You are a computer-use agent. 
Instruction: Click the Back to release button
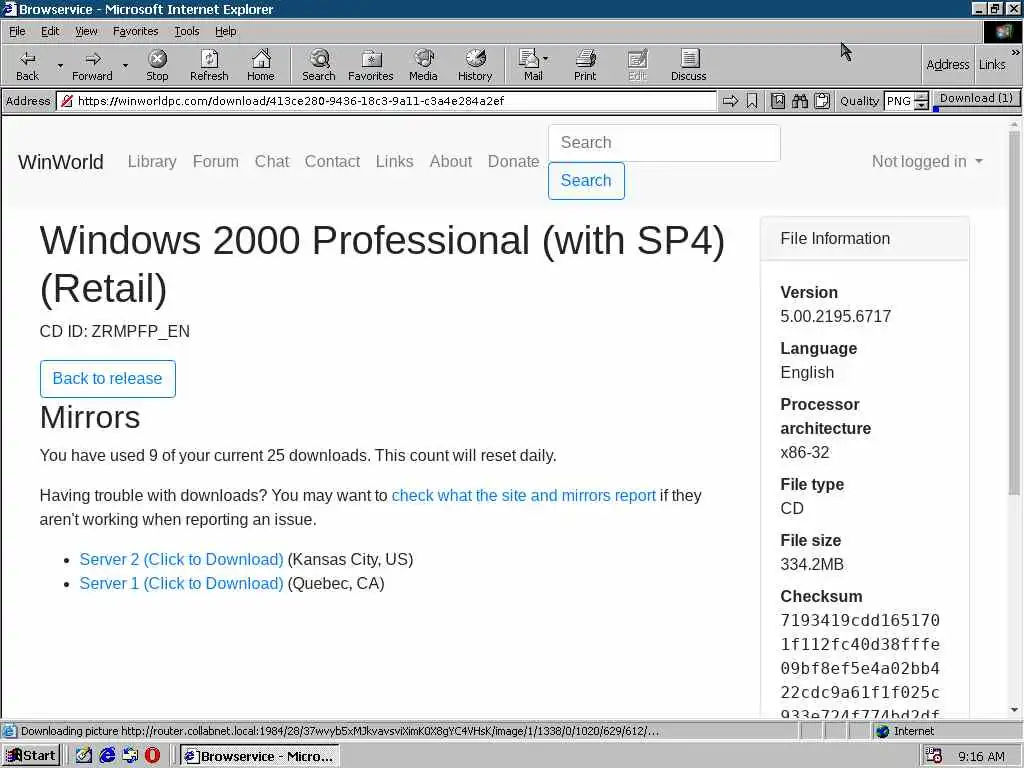(x=108, y=379)
